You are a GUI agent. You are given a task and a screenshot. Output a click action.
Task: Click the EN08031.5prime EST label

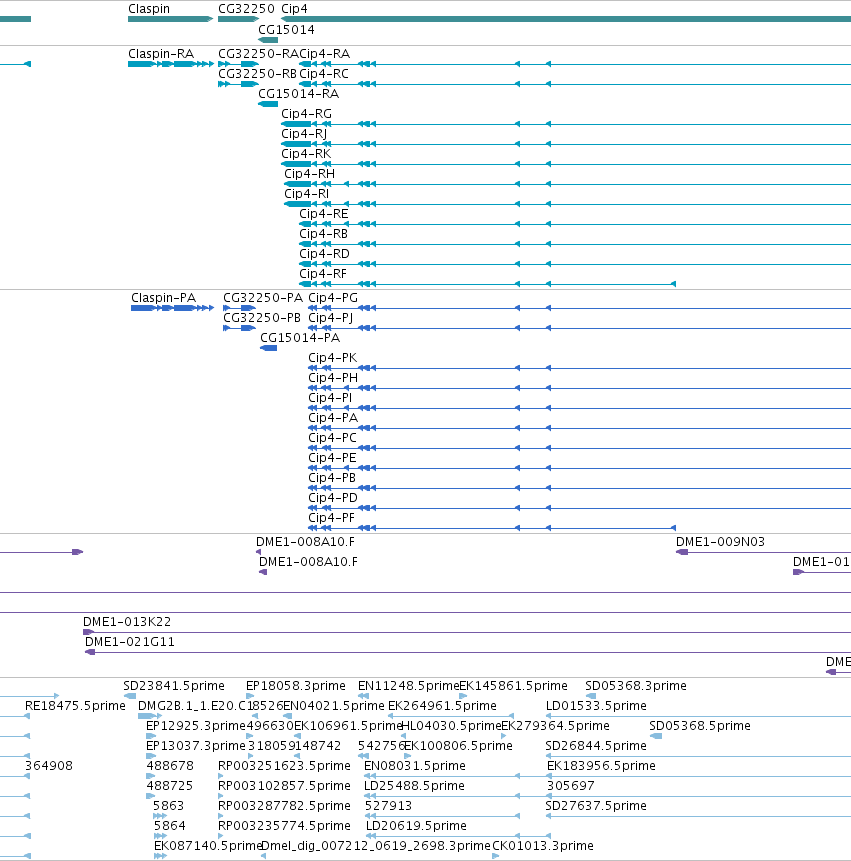tap(415, 765)
